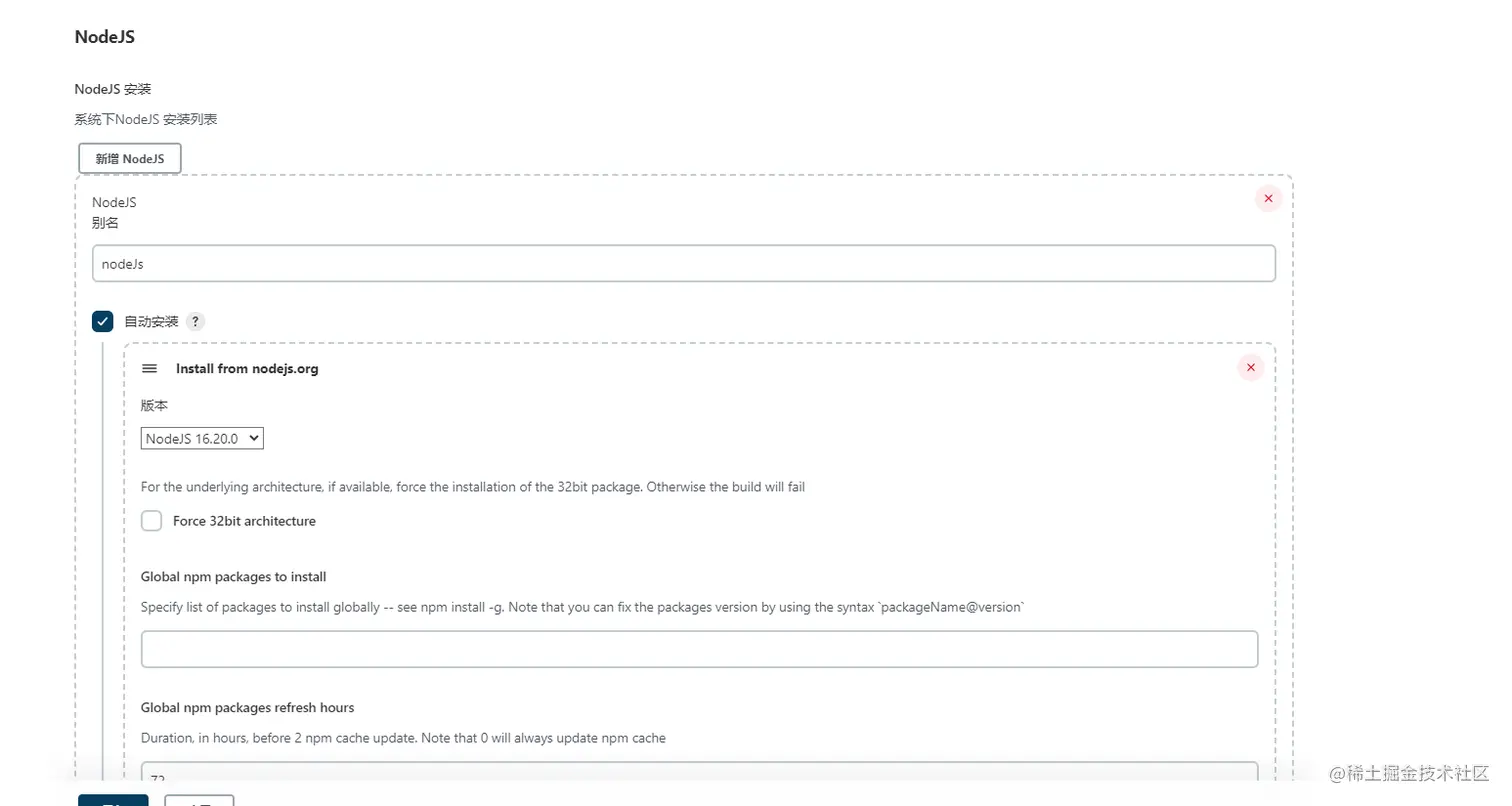Focus the Global npm packages to install field

pos(699,649)
